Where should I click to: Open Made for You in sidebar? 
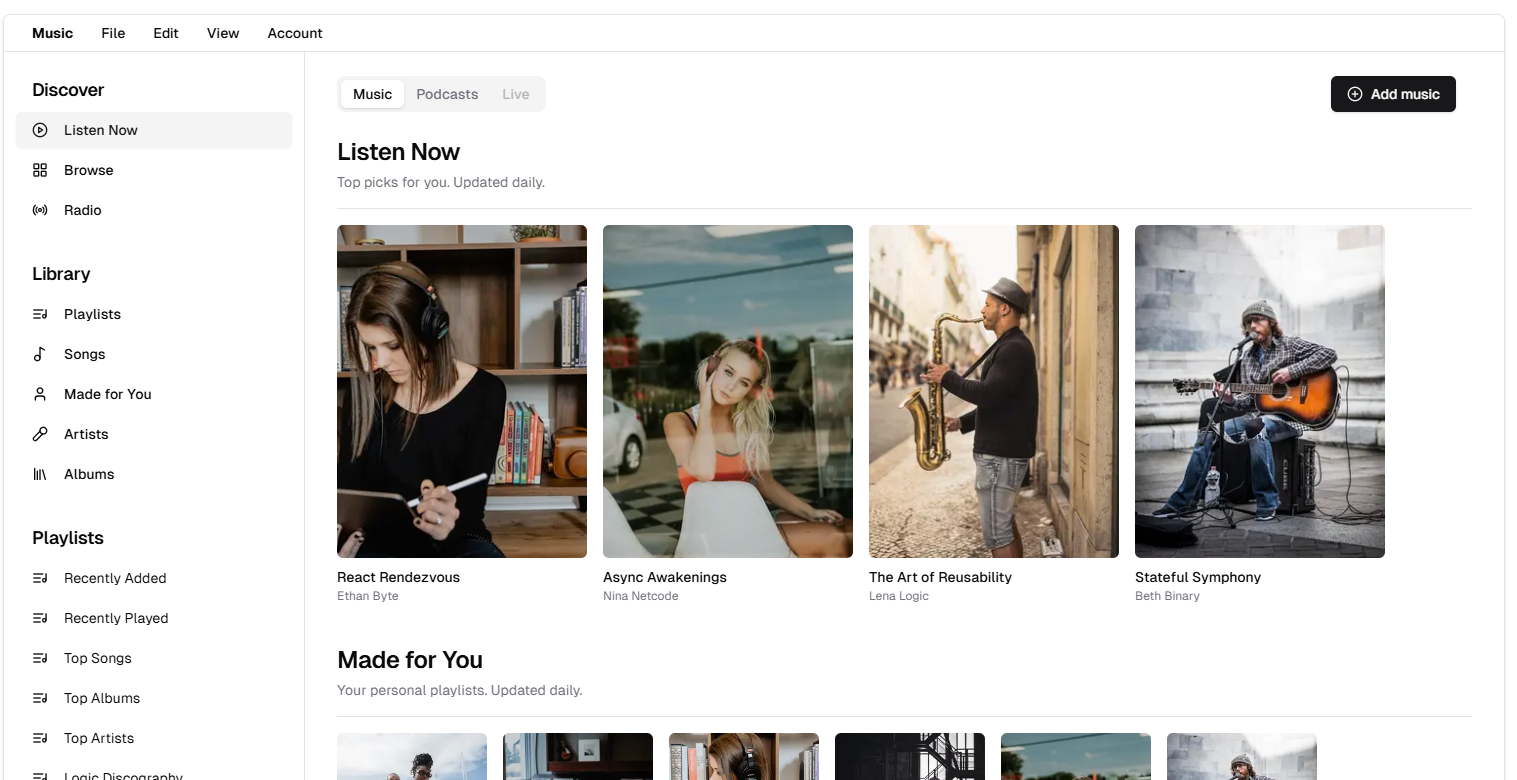tap(154, 394)
